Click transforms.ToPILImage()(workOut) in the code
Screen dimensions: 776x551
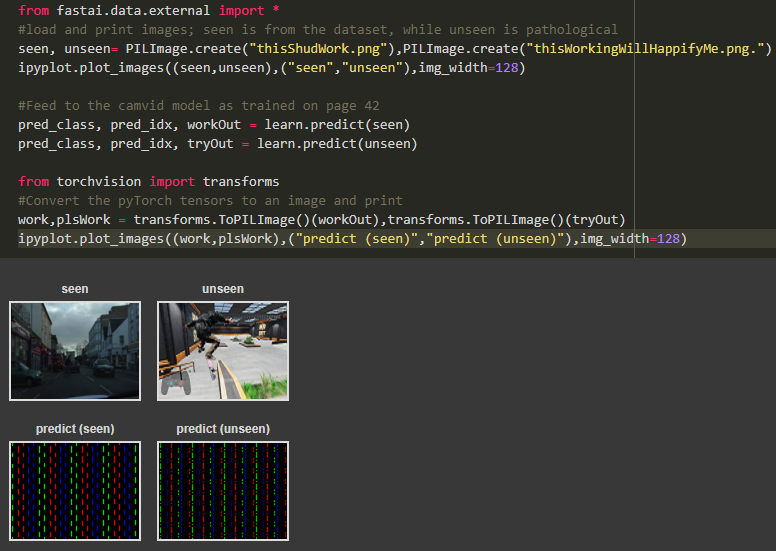tap(257, 219)
